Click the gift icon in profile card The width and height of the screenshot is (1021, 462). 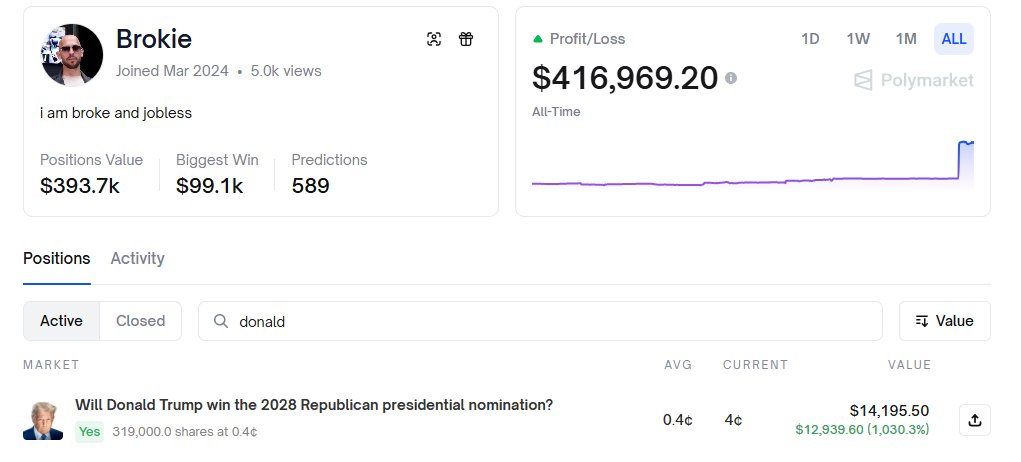click(466, 39)
